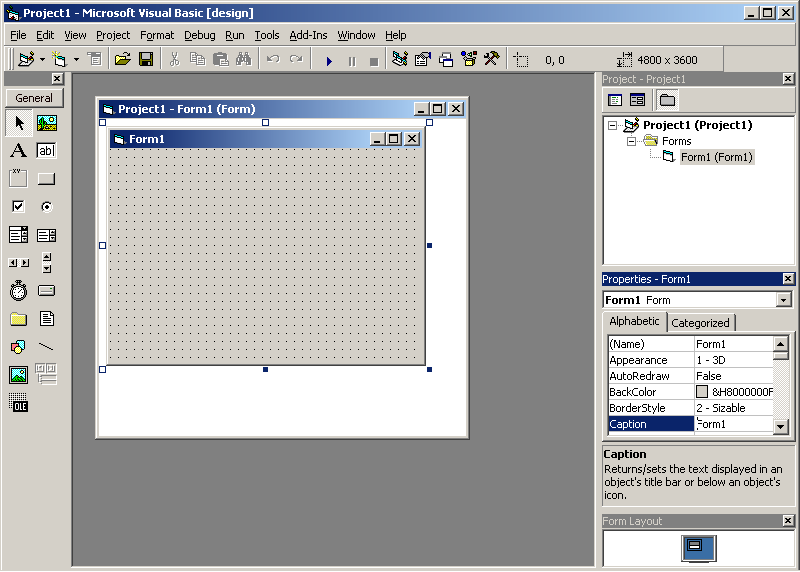The width and height of the screenshot is (800, 572).
Task: Select the DirListBox folder control tool
Action: coord(18,319)
